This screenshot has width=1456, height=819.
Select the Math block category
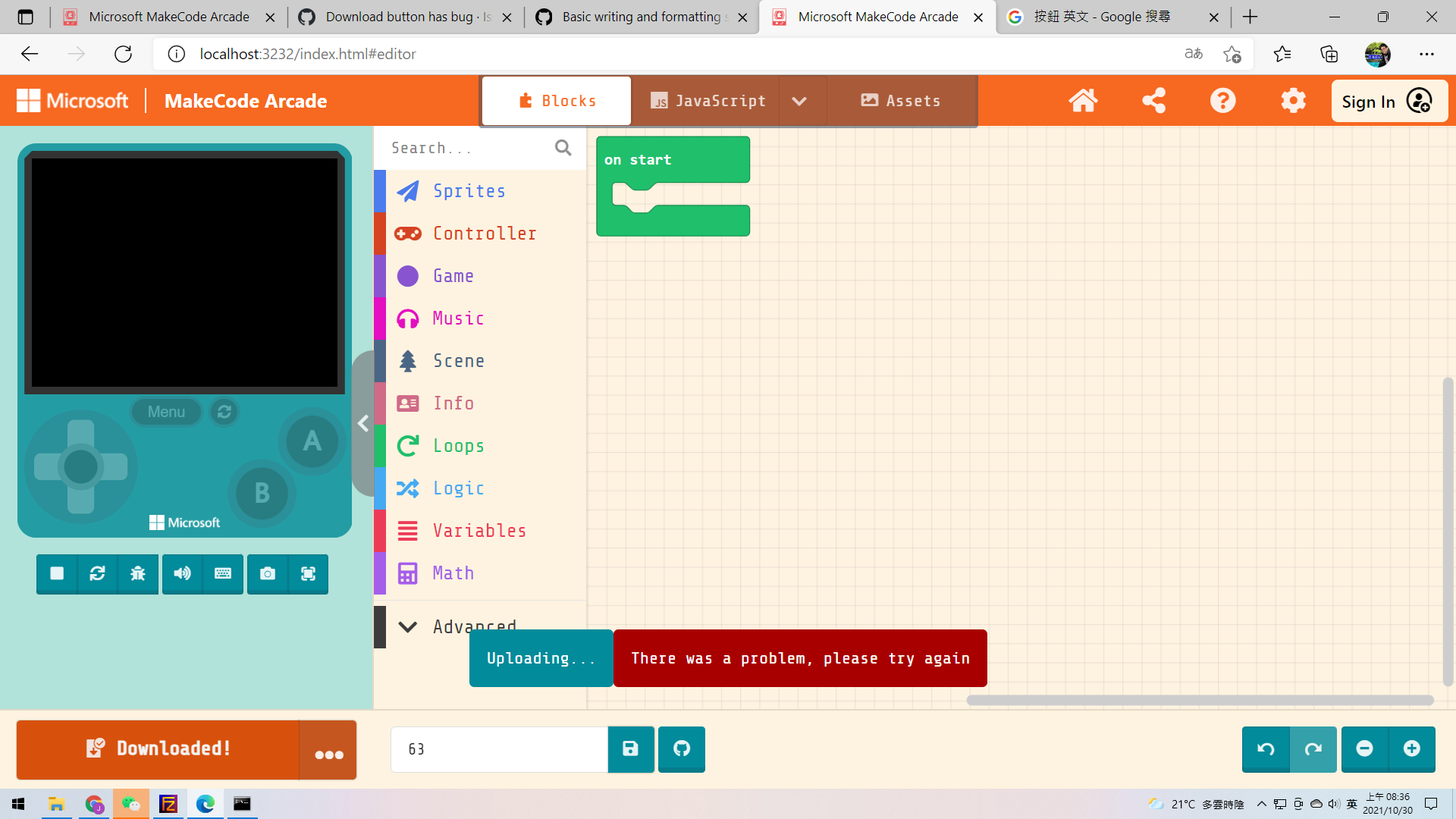tap(453, 573)
